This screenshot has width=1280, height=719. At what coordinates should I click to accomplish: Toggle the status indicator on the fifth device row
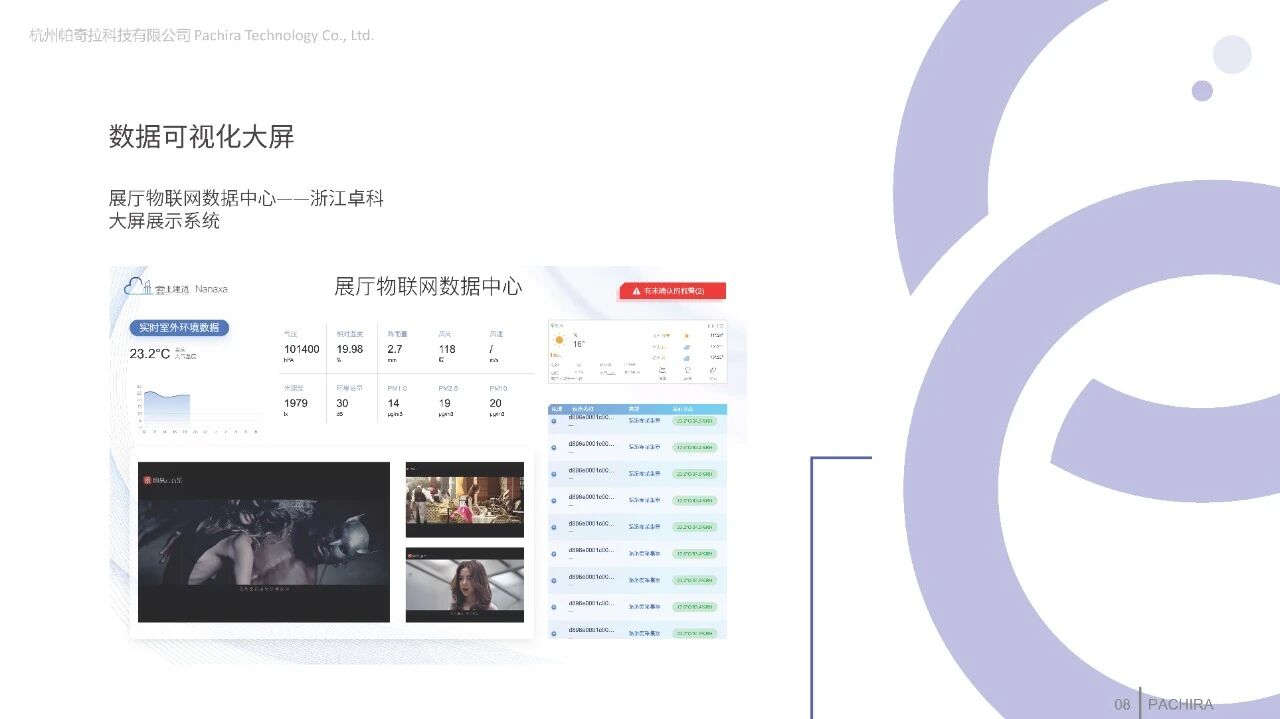[554, 525]
